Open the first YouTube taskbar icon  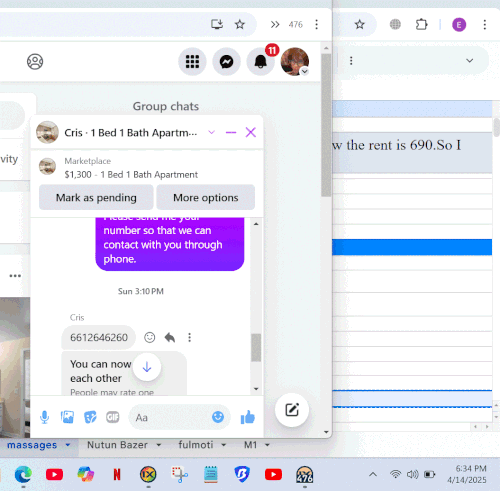54,474
